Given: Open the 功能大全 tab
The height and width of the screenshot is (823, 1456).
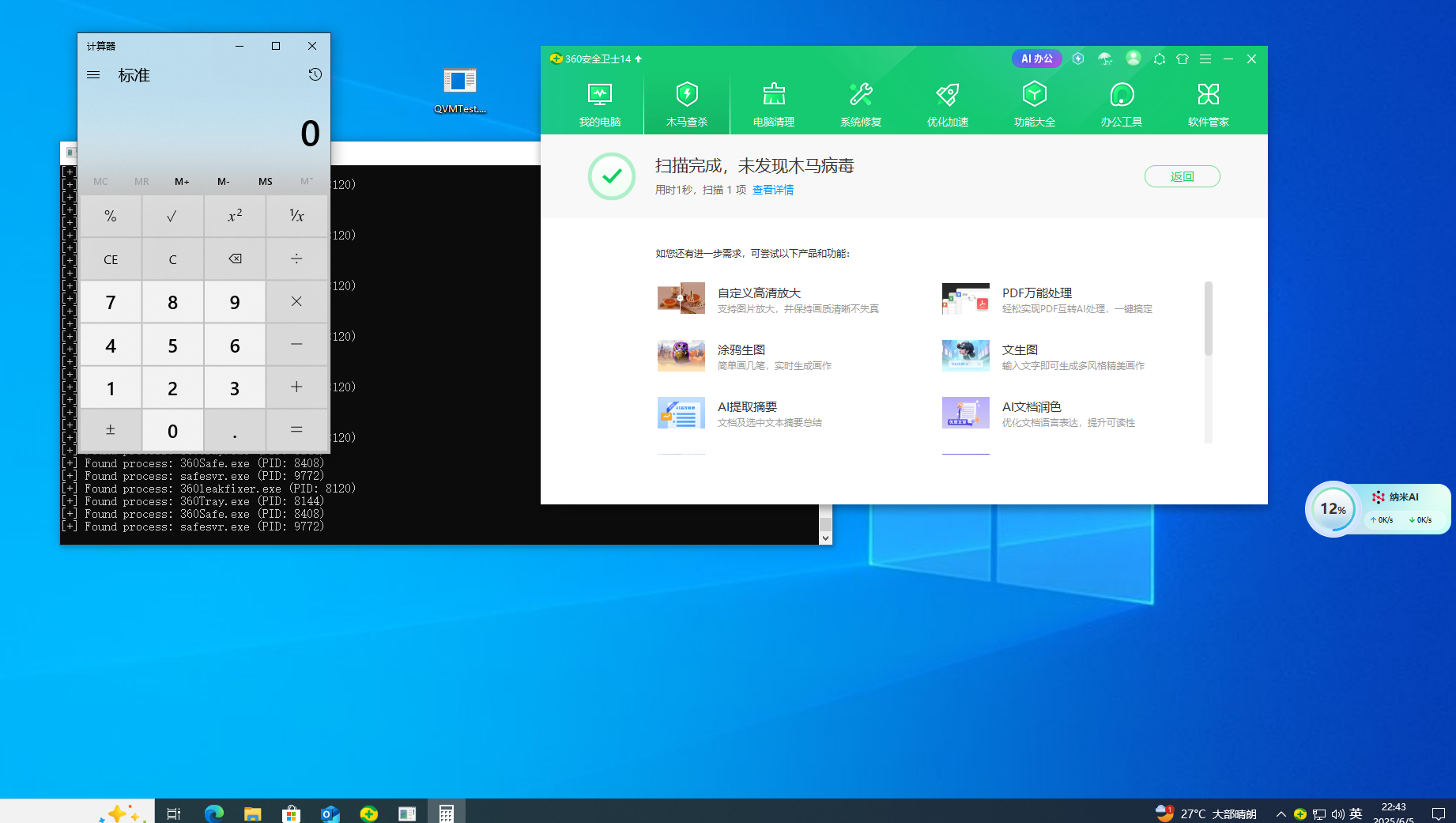Looking at the screenshot, I should pyautogui.click(x=1035, y=105).
